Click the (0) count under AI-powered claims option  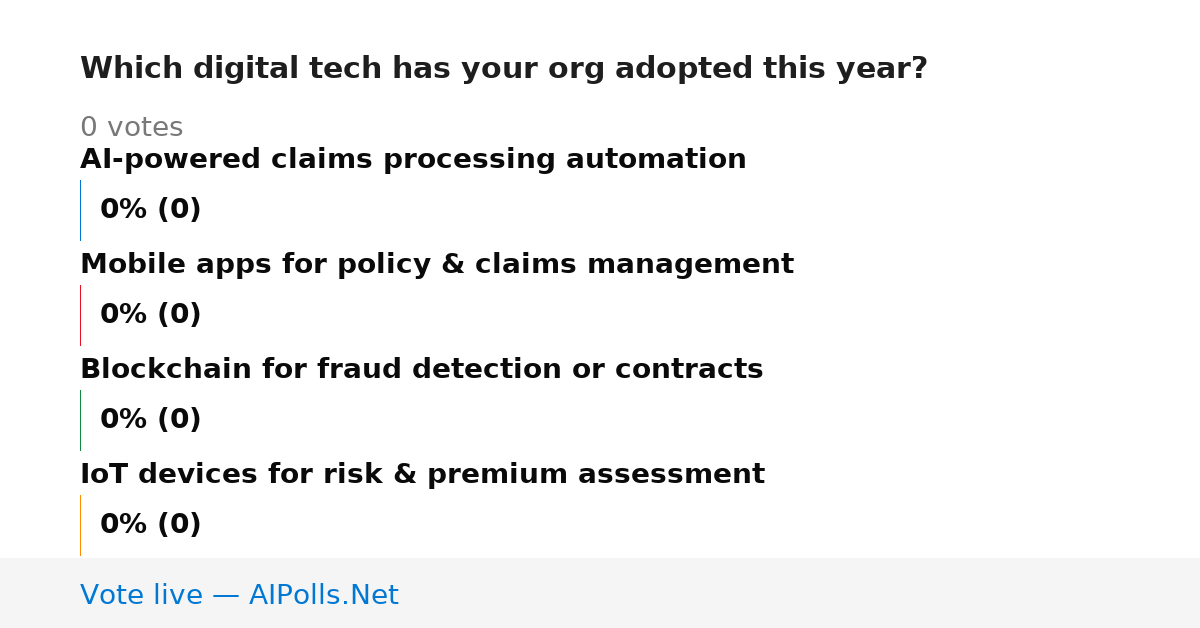(x=179, y=210)
